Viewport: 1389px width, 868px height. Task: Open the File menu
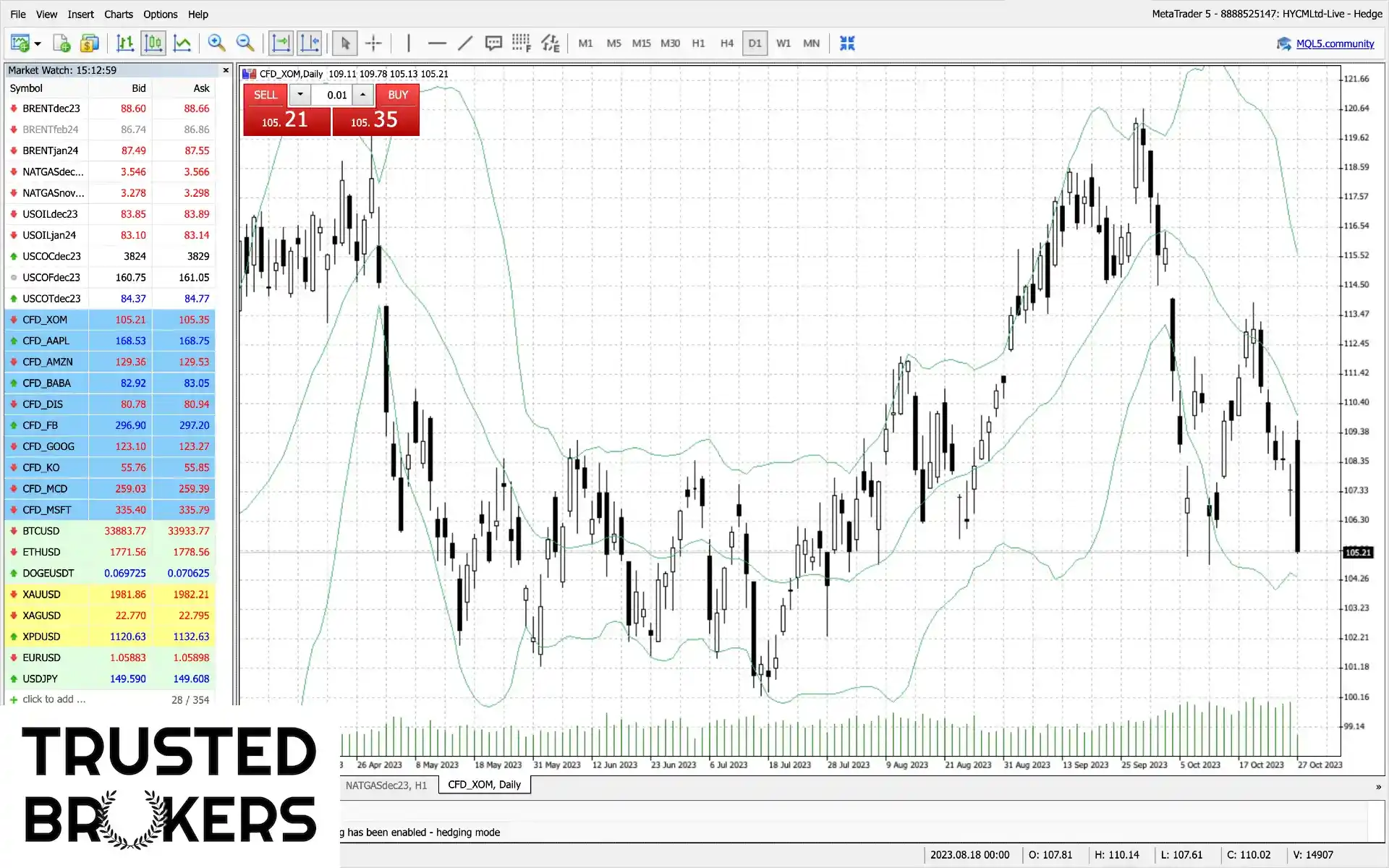[x=18, y=14]
